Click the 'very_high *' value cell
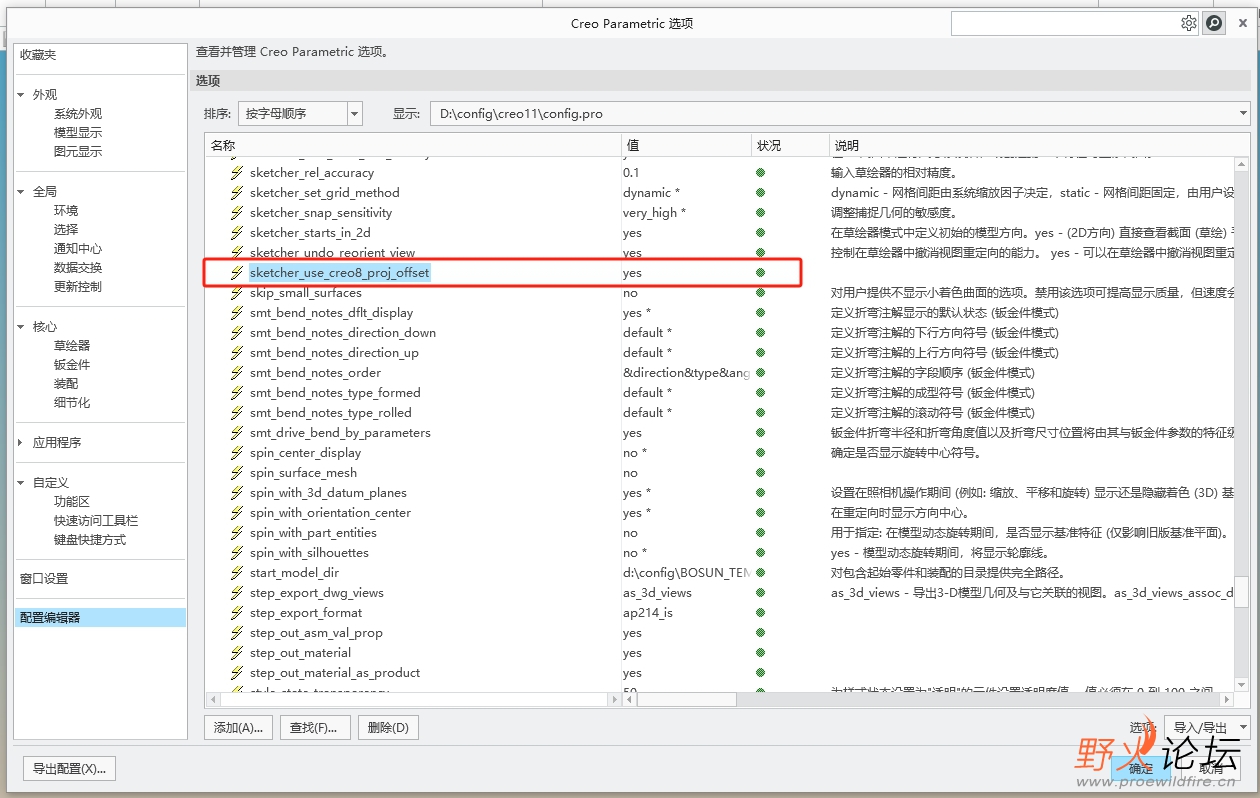 coord(655,213)
